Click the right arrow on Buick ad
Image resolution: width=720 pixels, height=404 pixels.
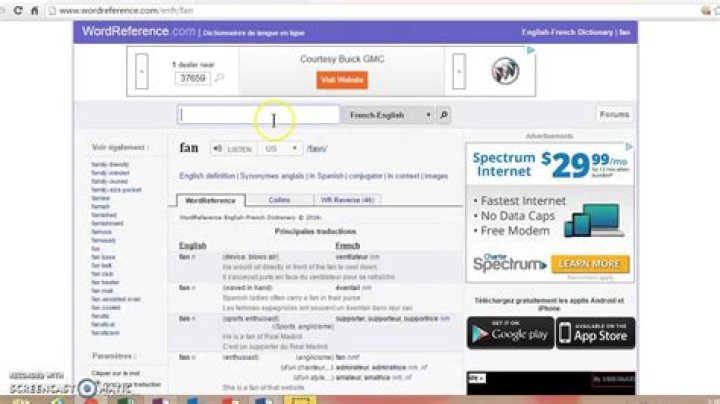pos(459,71)
